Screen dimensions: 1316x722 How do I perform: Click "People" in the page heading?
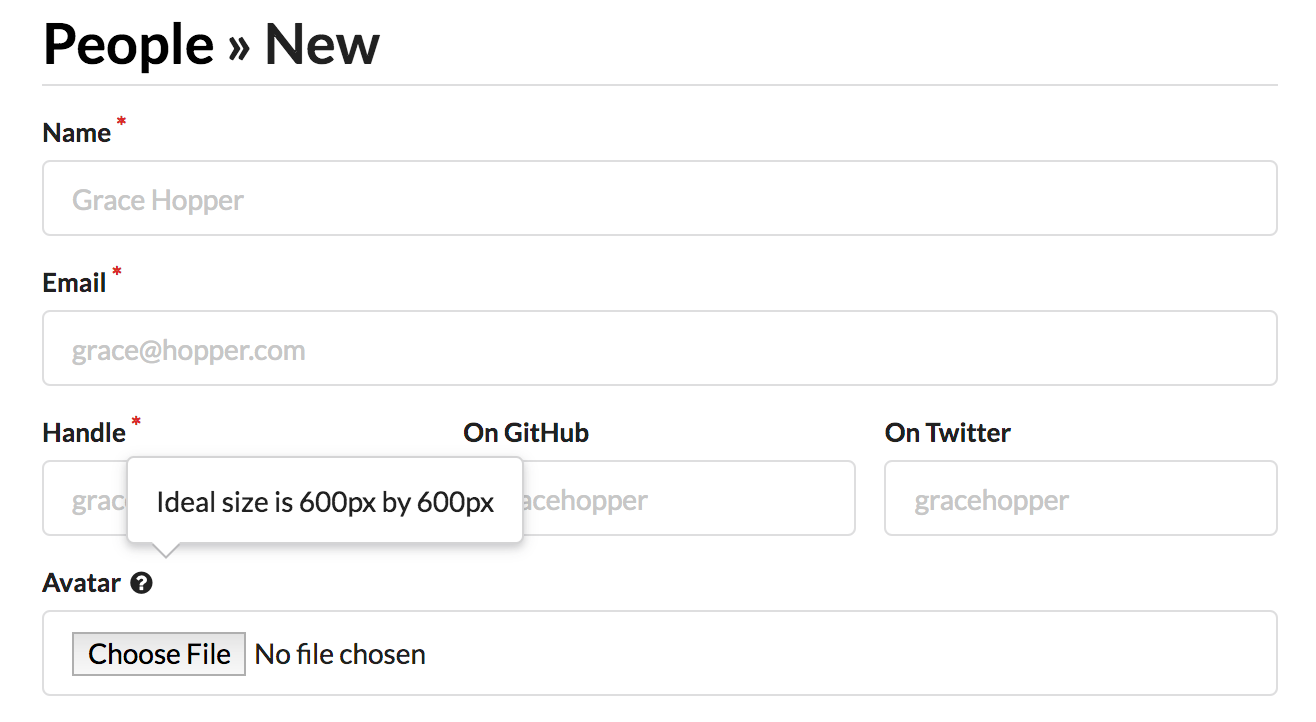pos(128,45)
